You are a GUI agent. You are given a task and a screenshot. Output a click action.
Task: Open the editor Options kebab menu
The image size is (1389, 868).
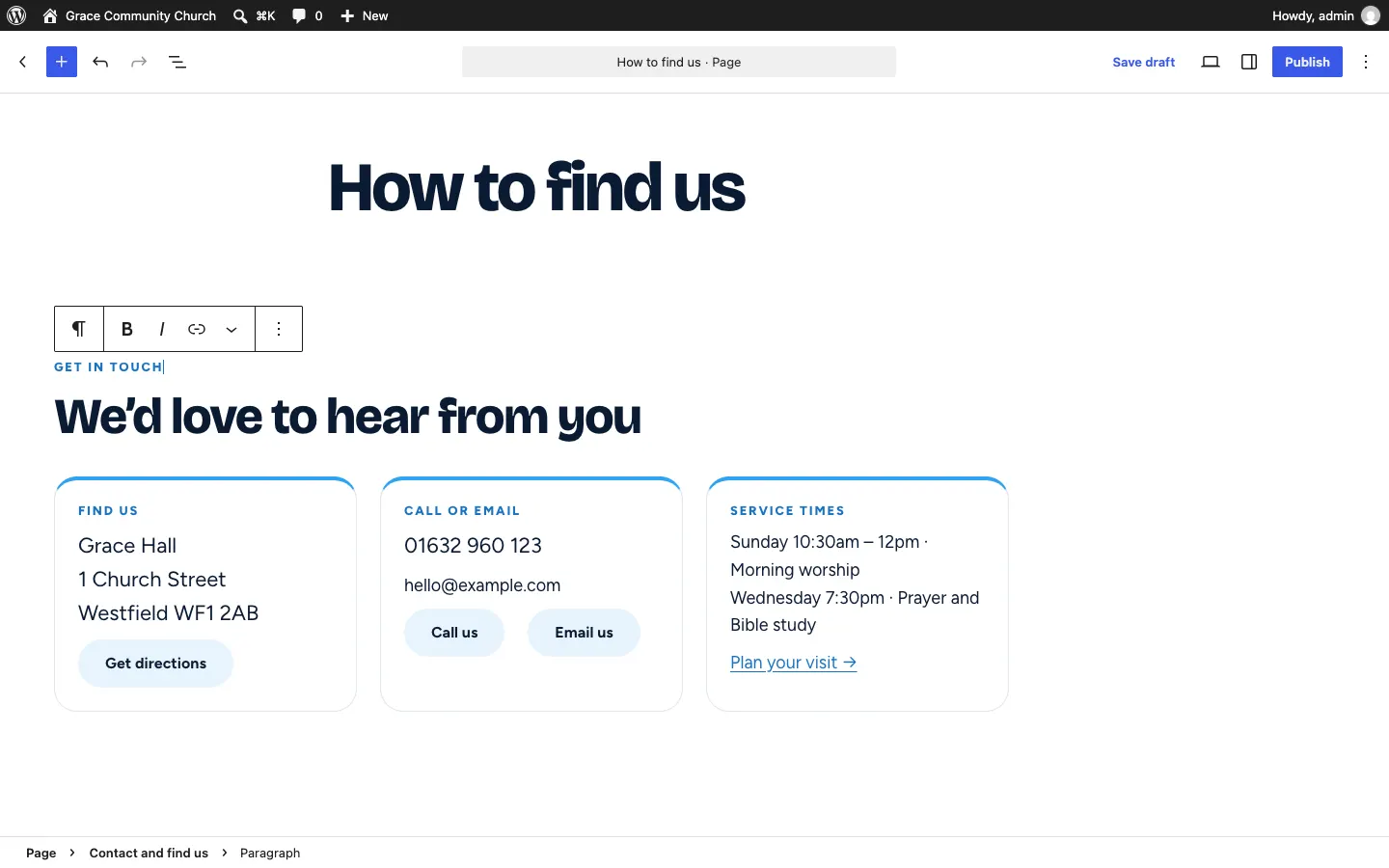[1366, 62]
